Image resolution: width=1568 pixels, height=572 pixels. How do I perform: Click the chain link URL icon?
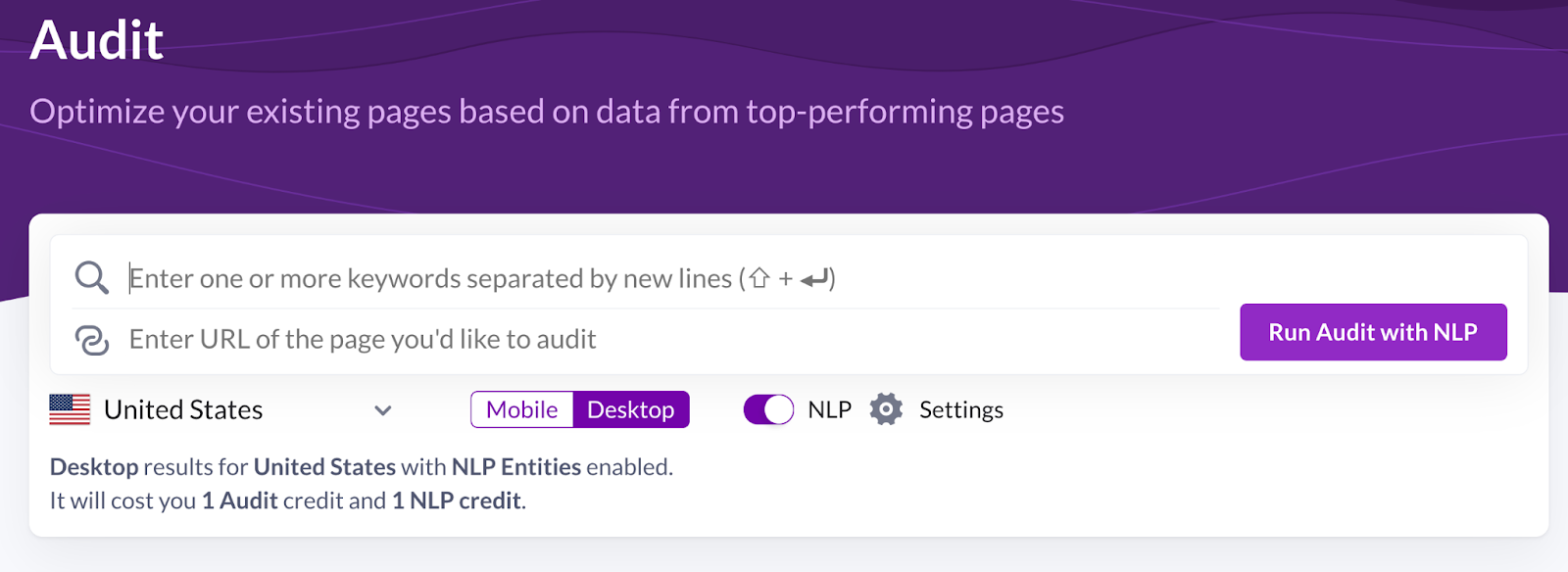(x=91, y=340)
